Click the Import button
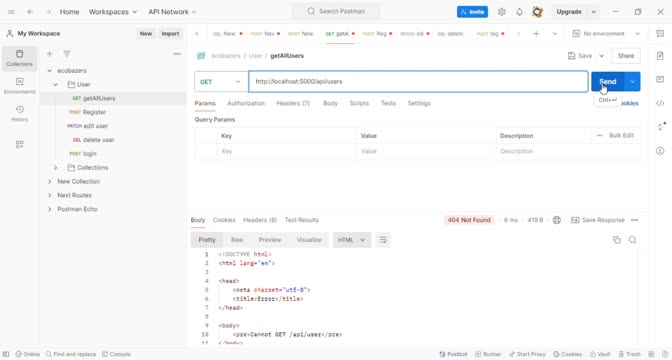Image resolution: width=672 pixels, height=360 pixels. 170,33
